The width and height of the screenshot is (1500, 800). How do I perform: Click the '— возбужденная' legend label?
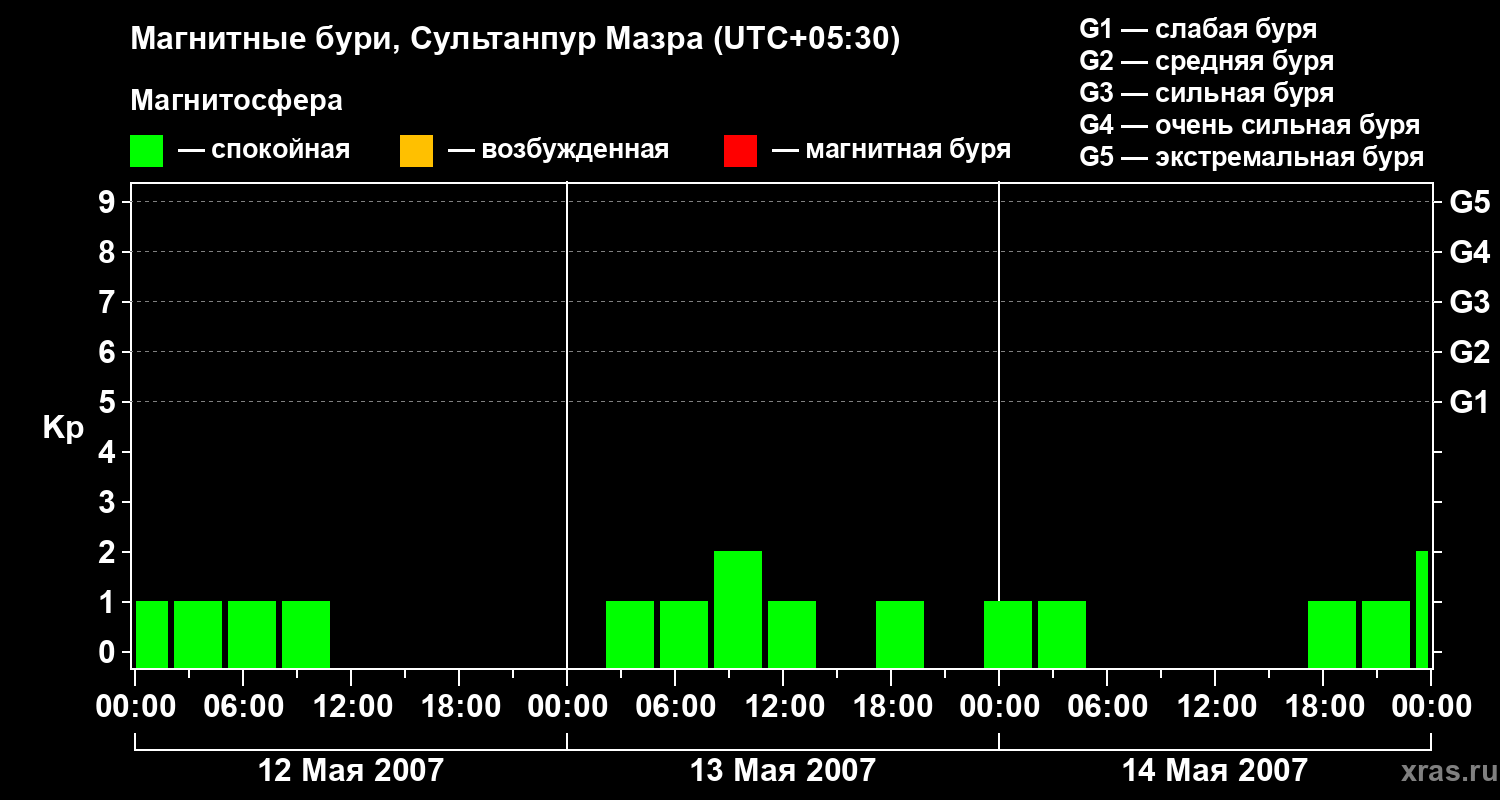click(x=558, y=150)
